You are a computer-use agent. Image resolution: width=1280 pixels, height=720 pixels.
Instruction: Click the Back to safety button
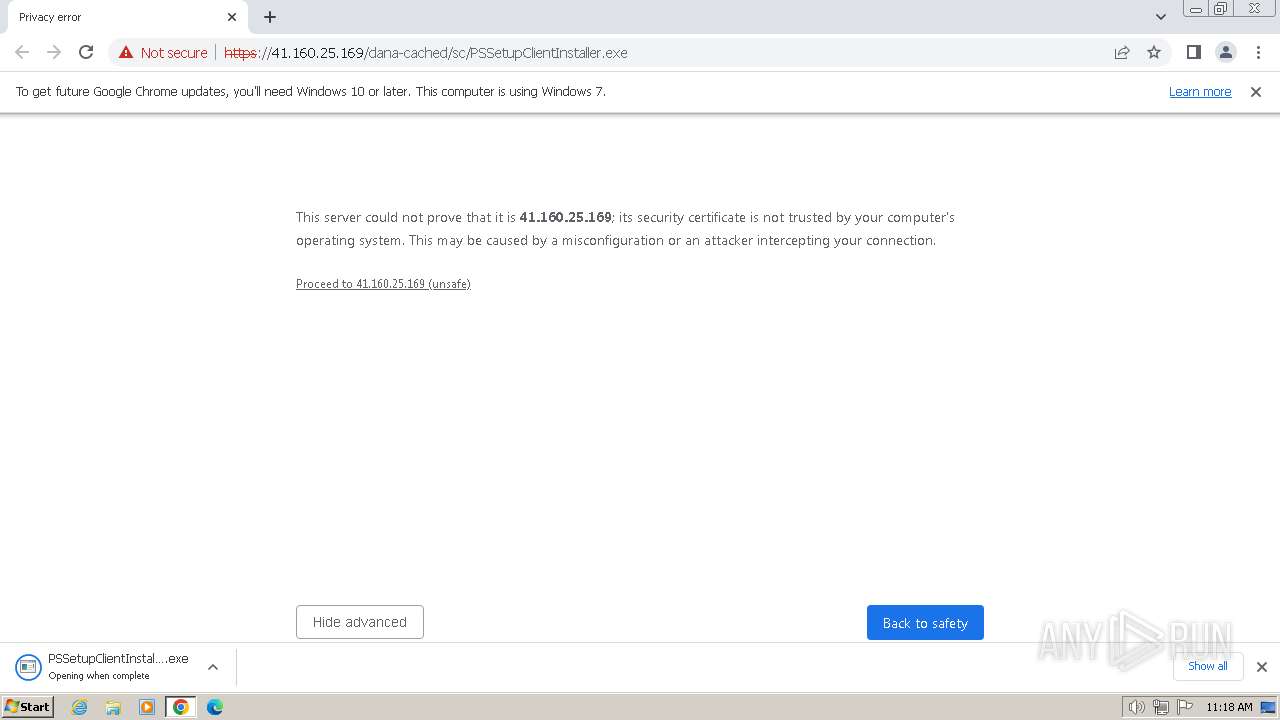[925, 622]
